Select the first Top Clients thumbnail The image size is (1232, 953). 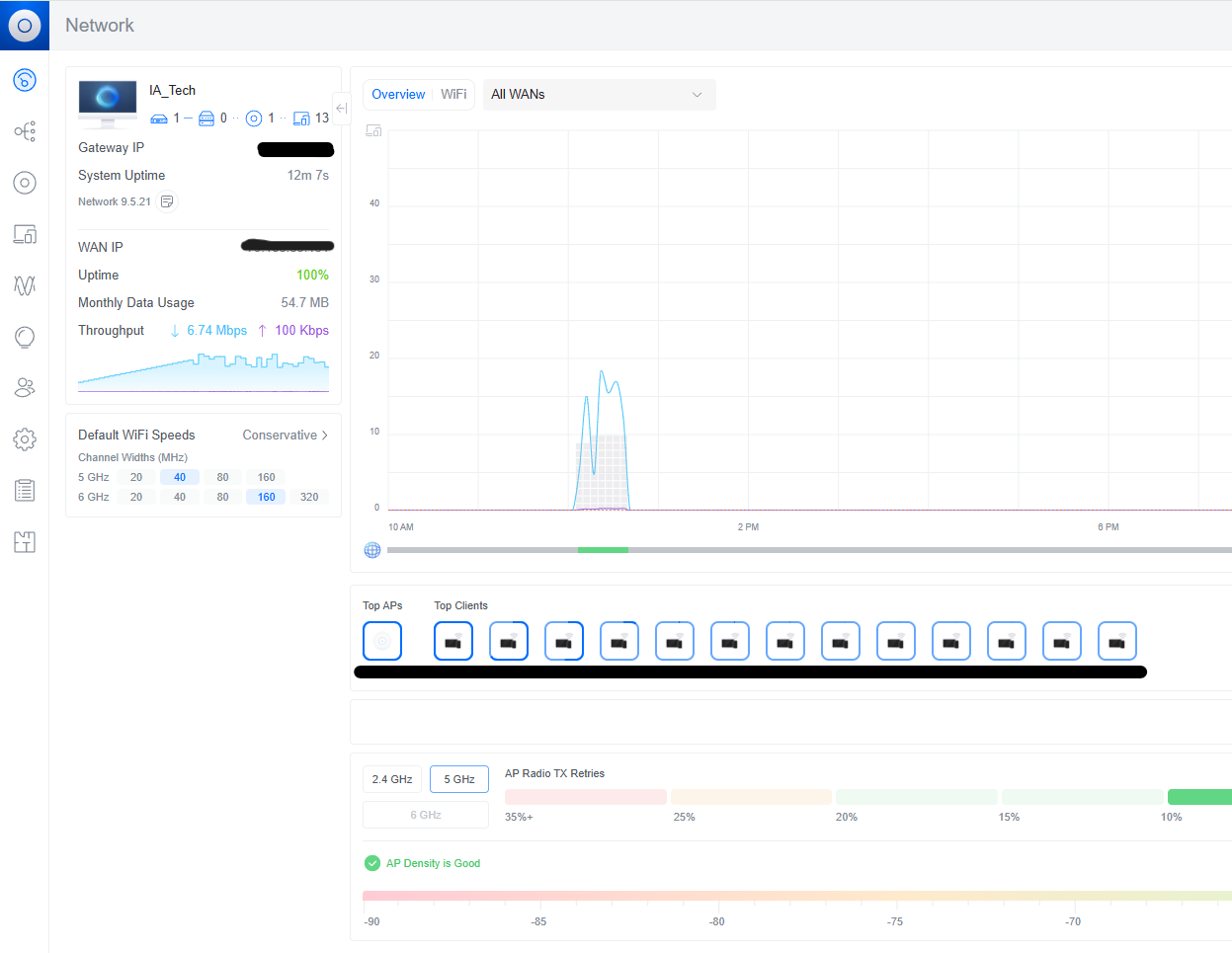pos(453,641)
